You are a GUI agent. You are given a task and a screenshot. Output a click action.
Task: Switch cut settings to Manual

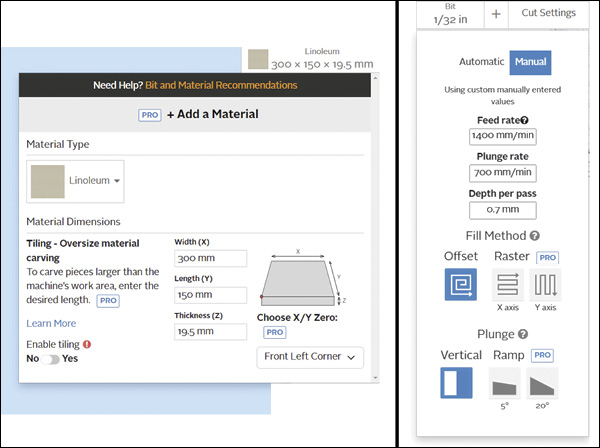[x=530, y=62]
